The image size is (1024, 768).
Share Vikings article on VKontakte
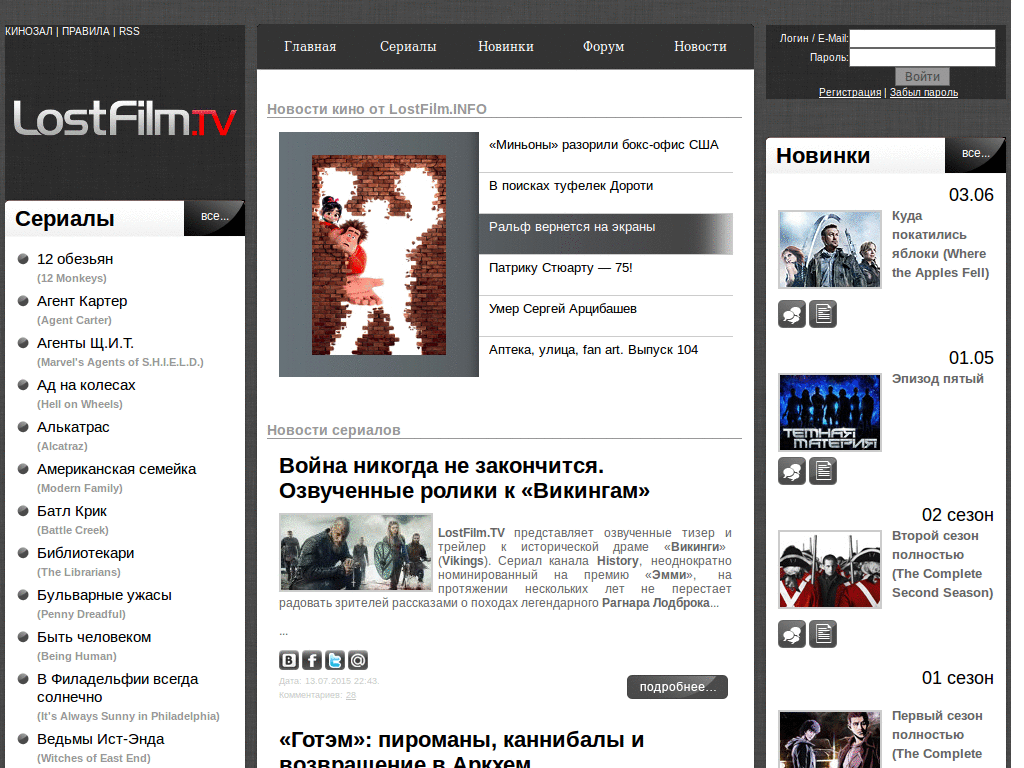click(289, 660)
